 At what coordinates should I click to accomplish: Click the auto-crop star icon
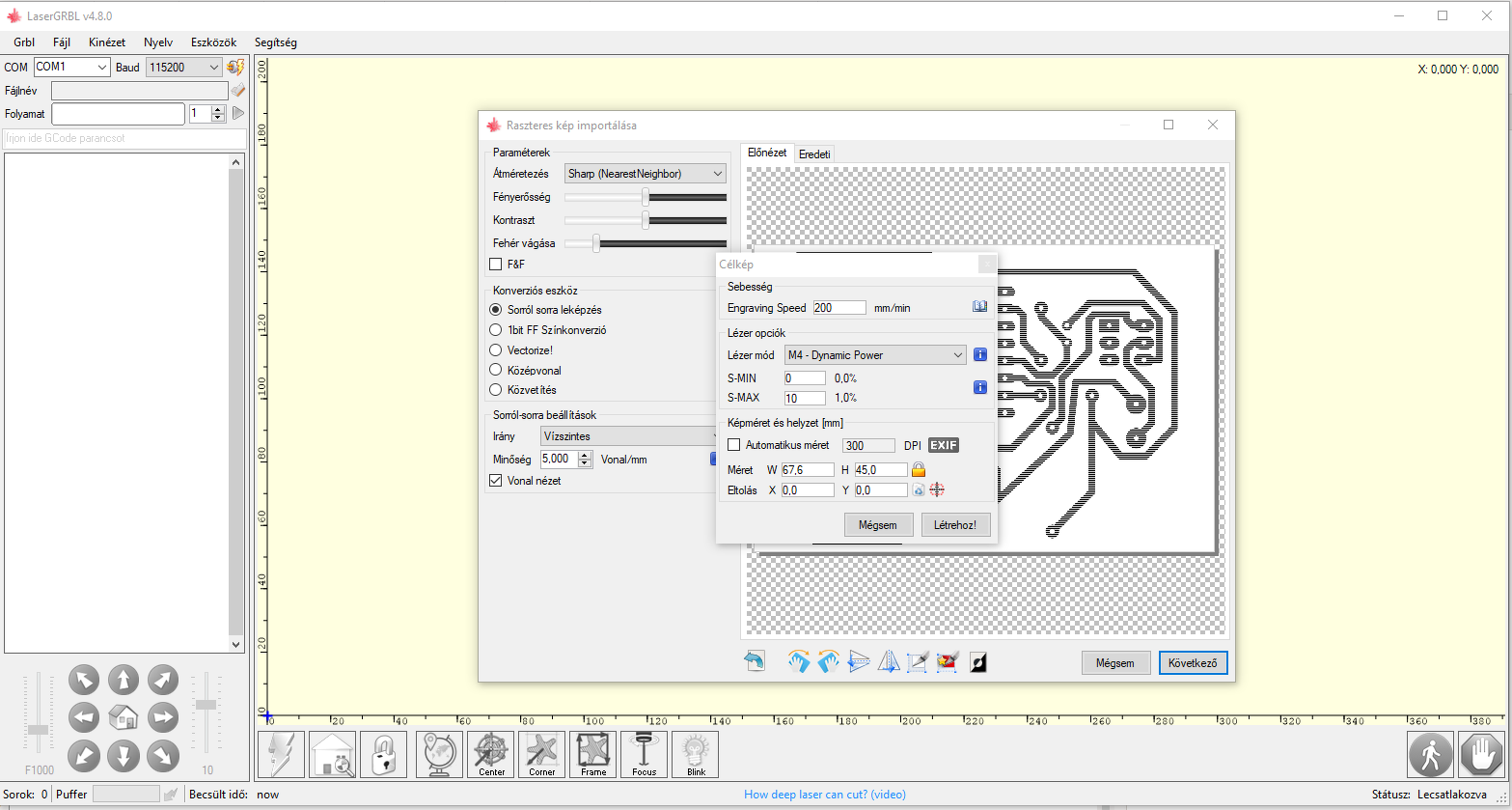coord(948,662)
